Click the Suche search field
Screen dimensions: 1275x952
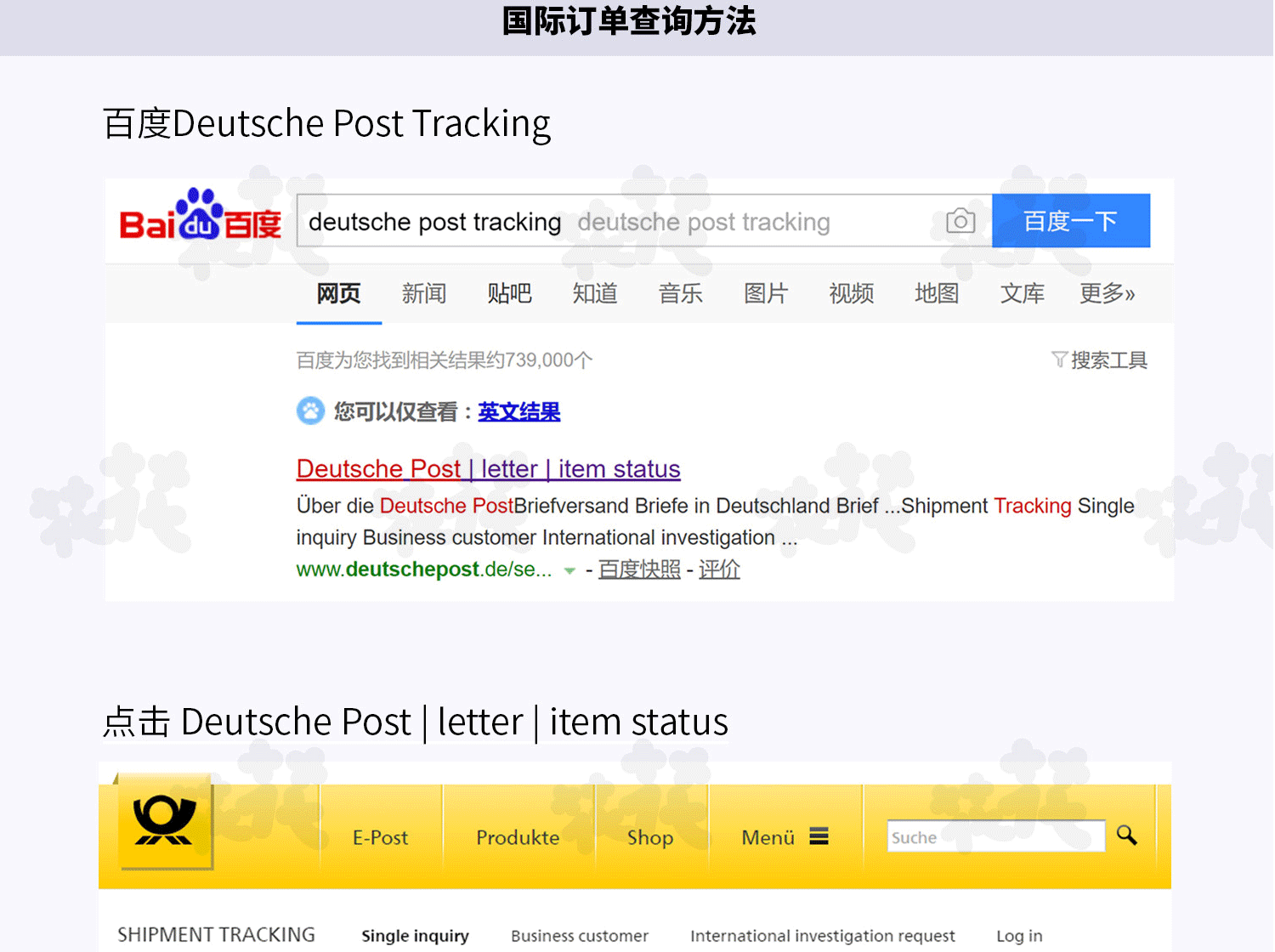[x=996, y=836]
